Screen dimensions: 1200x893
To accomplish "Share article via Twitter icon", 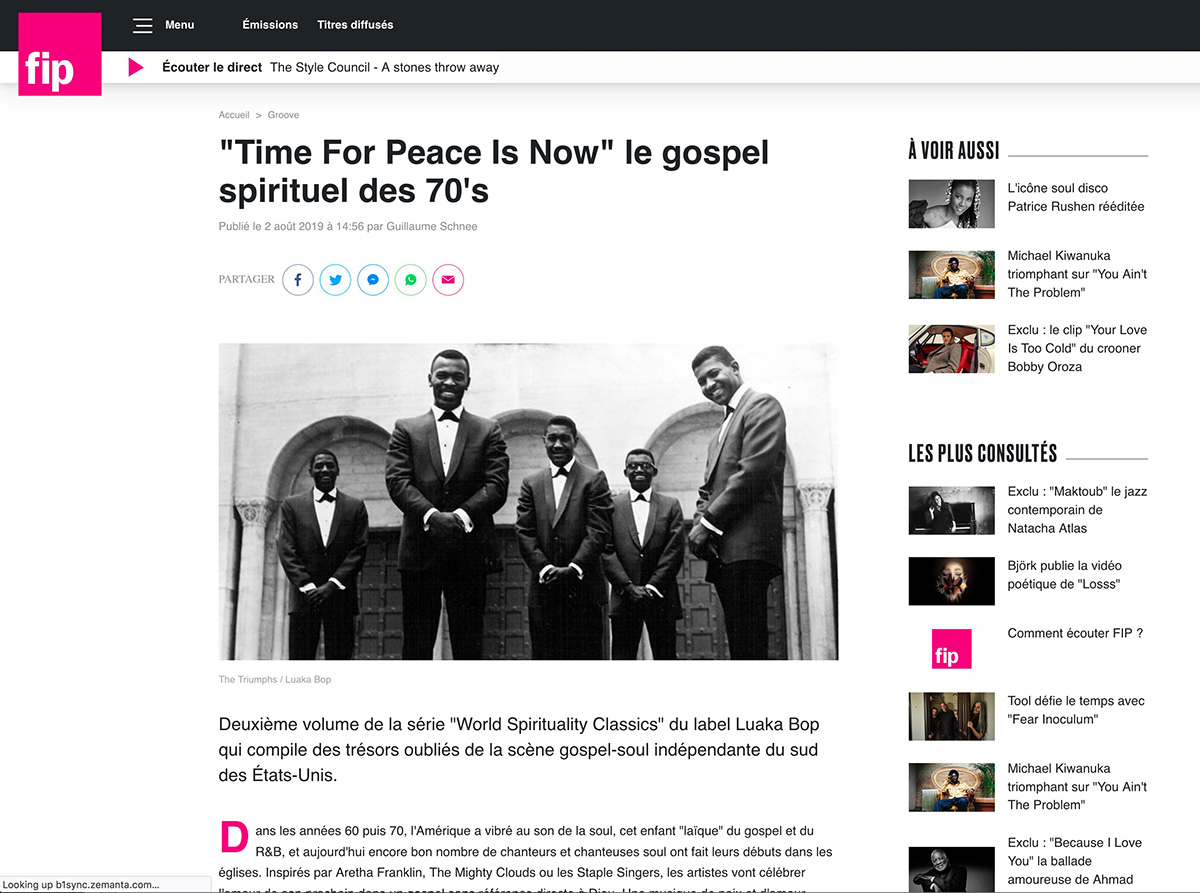I will coord(335,280).
